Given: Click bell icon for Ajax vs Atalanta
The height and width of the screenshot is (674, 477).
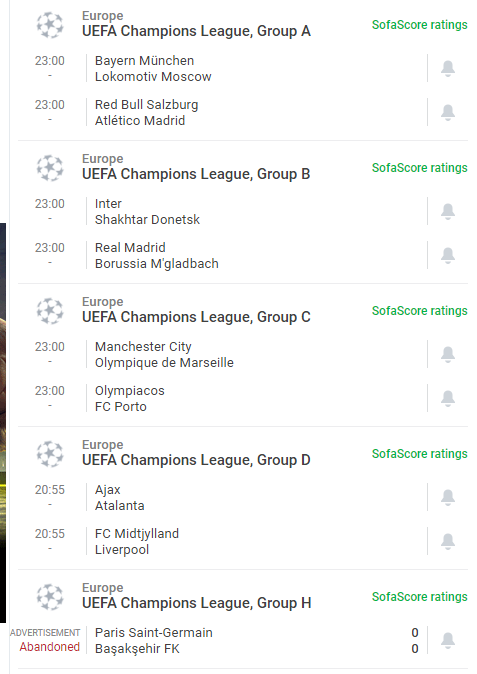Looking at the screenshot, I should click(448, 497).
